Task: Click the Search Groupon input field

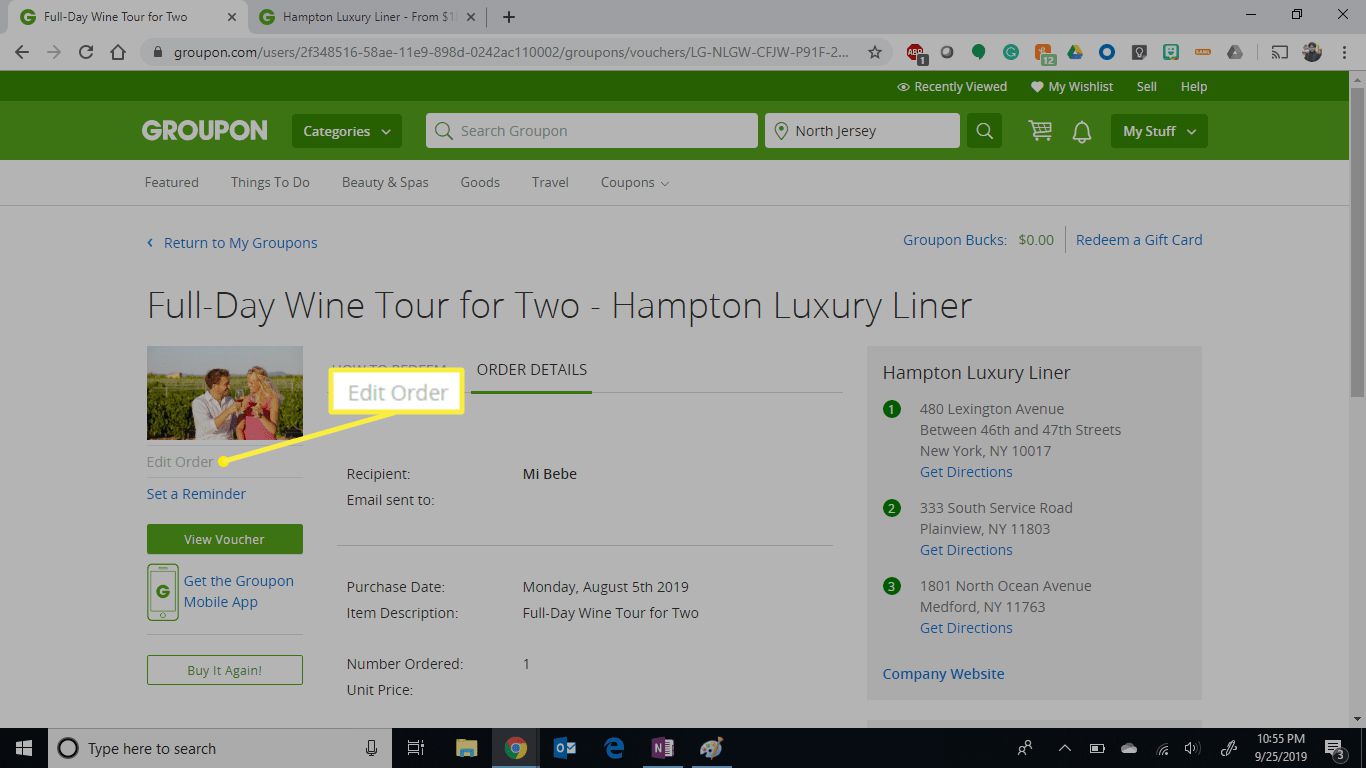Action: pyautogui.click(x=592, y=131)
